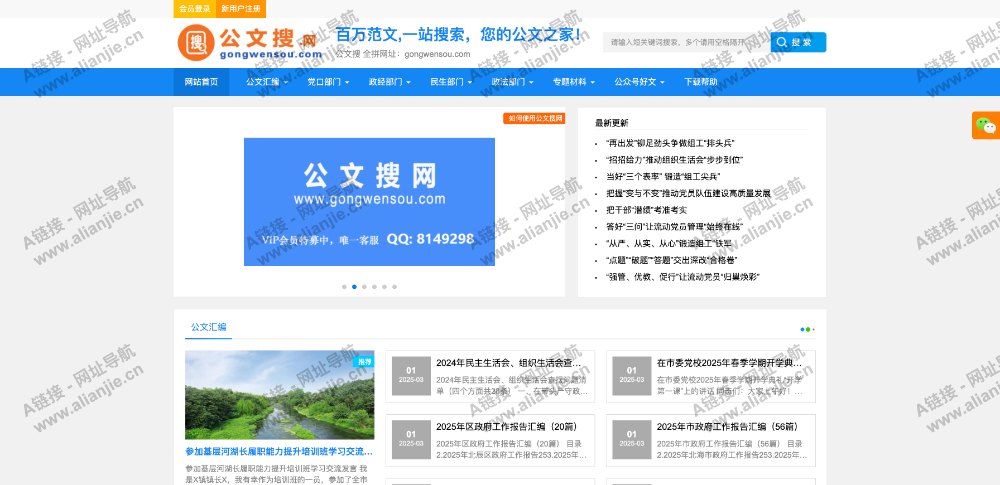Open article “强管、优教、促行”让流动党员“归巢焕彩”
Screen dimensions: 1000x485
tap(682, 276)
